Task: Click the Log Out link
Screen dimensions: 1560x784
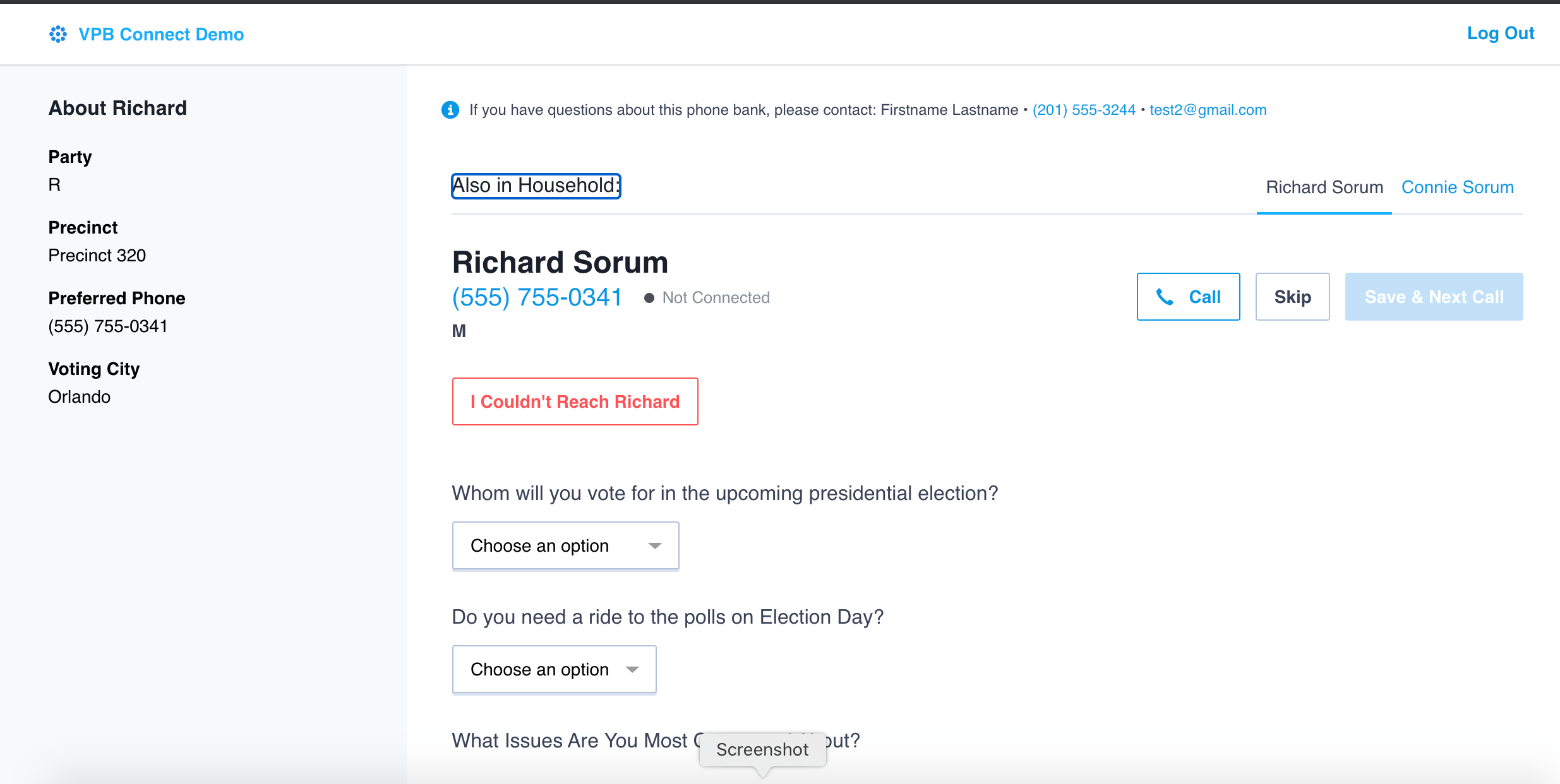Action: pyautogui.click(x=1501, y=33)
